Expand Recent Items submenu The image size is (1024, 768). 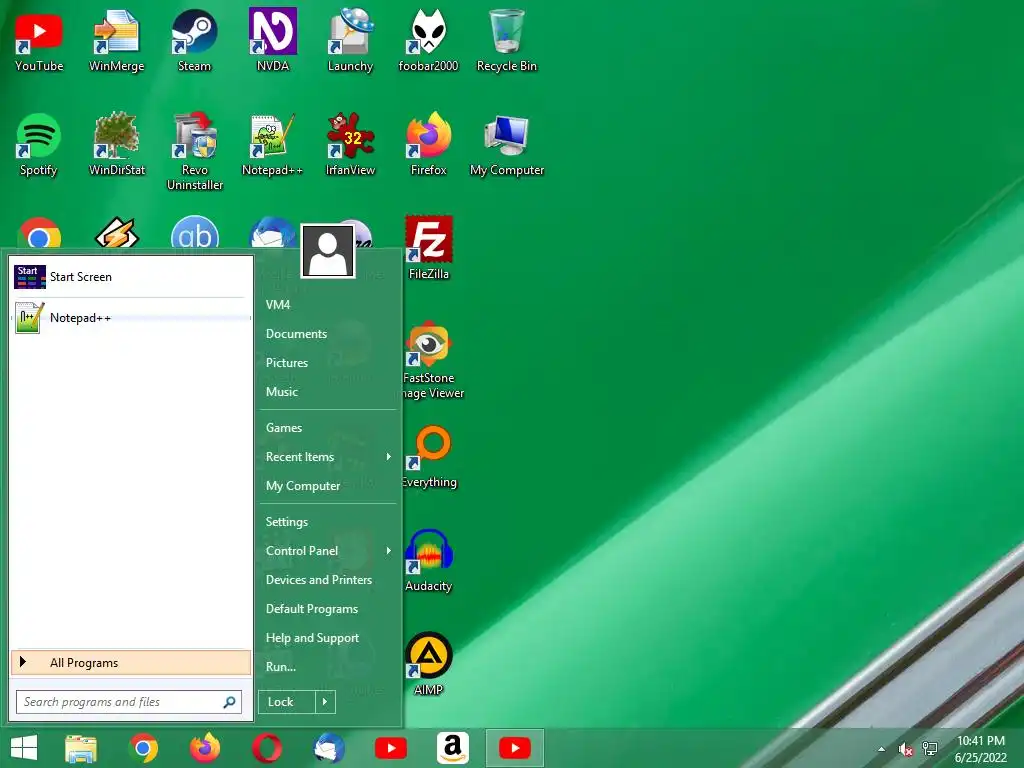point(328,457)
